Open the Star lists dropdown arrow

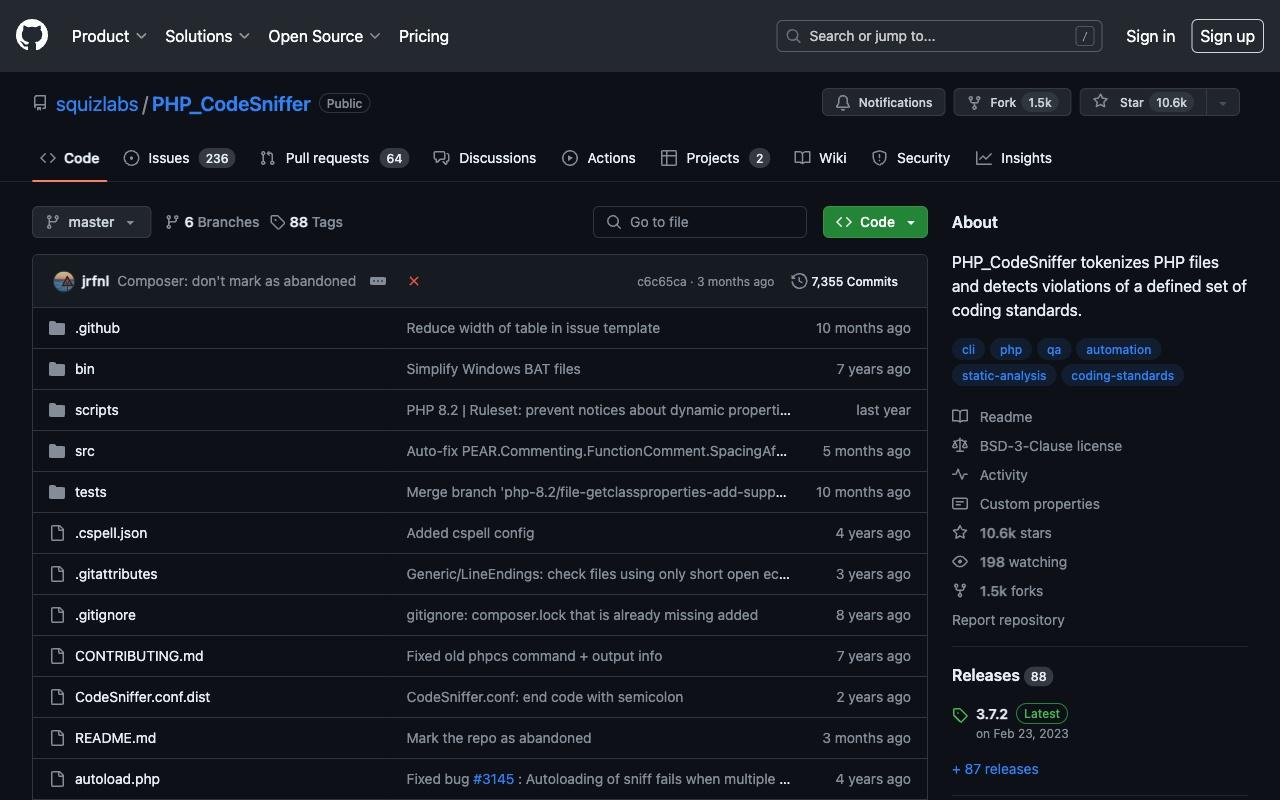point(1222,102)
